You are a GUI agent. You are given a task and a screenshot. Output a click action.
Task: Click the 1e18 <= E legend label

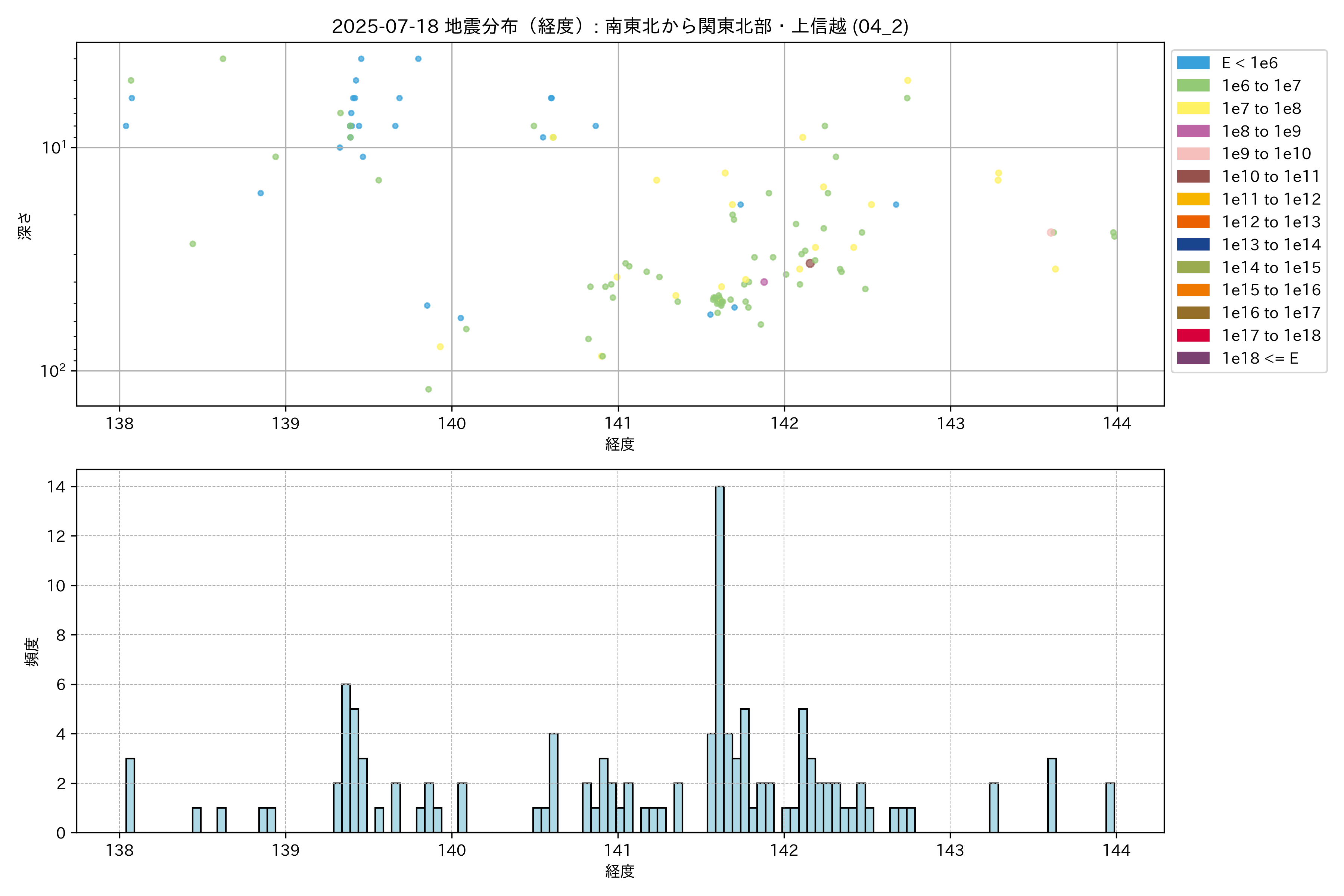(x=1259, y=358)
